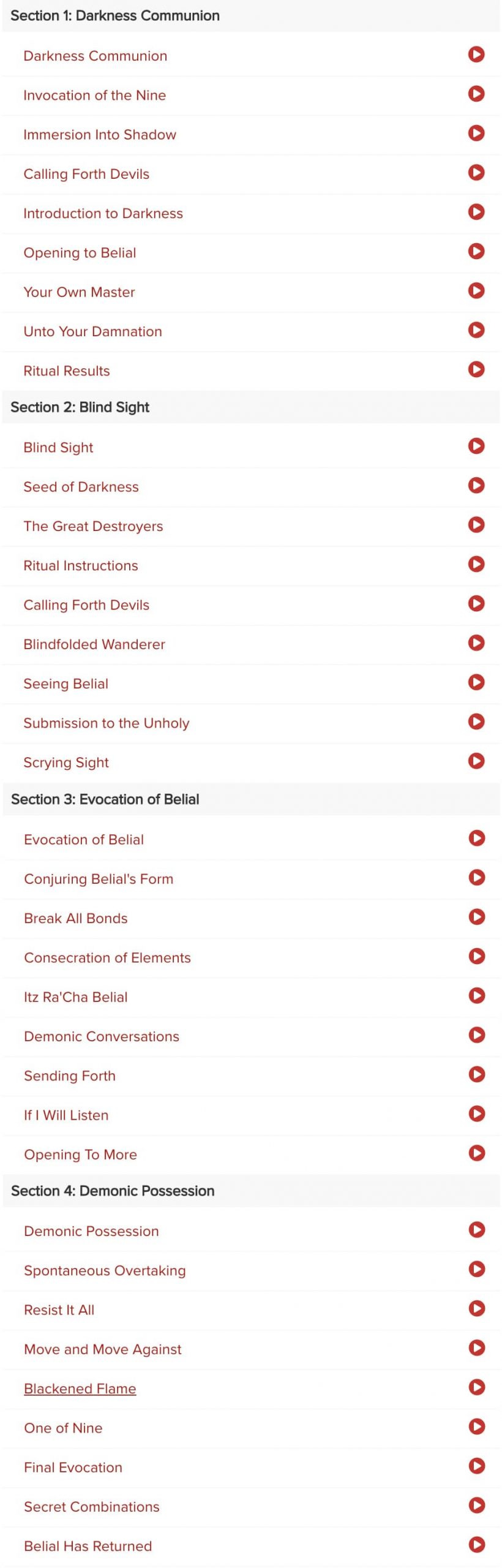Viewport: 502px width, 1568px height.
Task: Open the Blackened Flame link
Action: point(80,1389)
